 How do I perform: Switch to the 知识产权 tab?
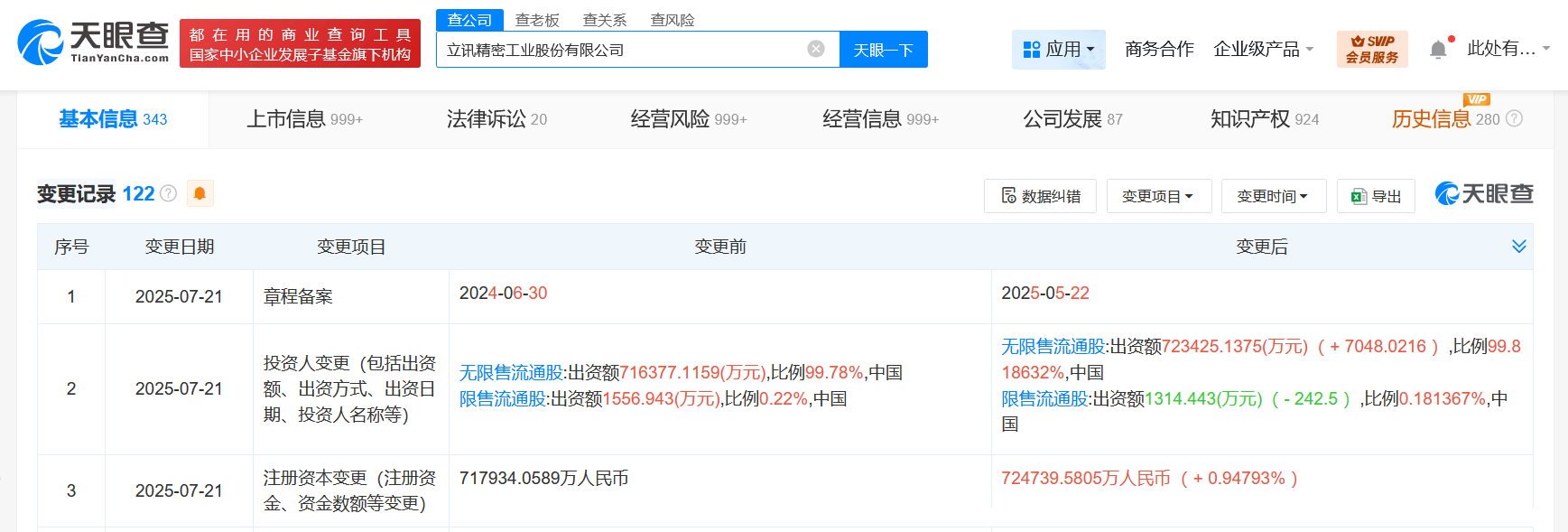click(x=1264, y=119)
